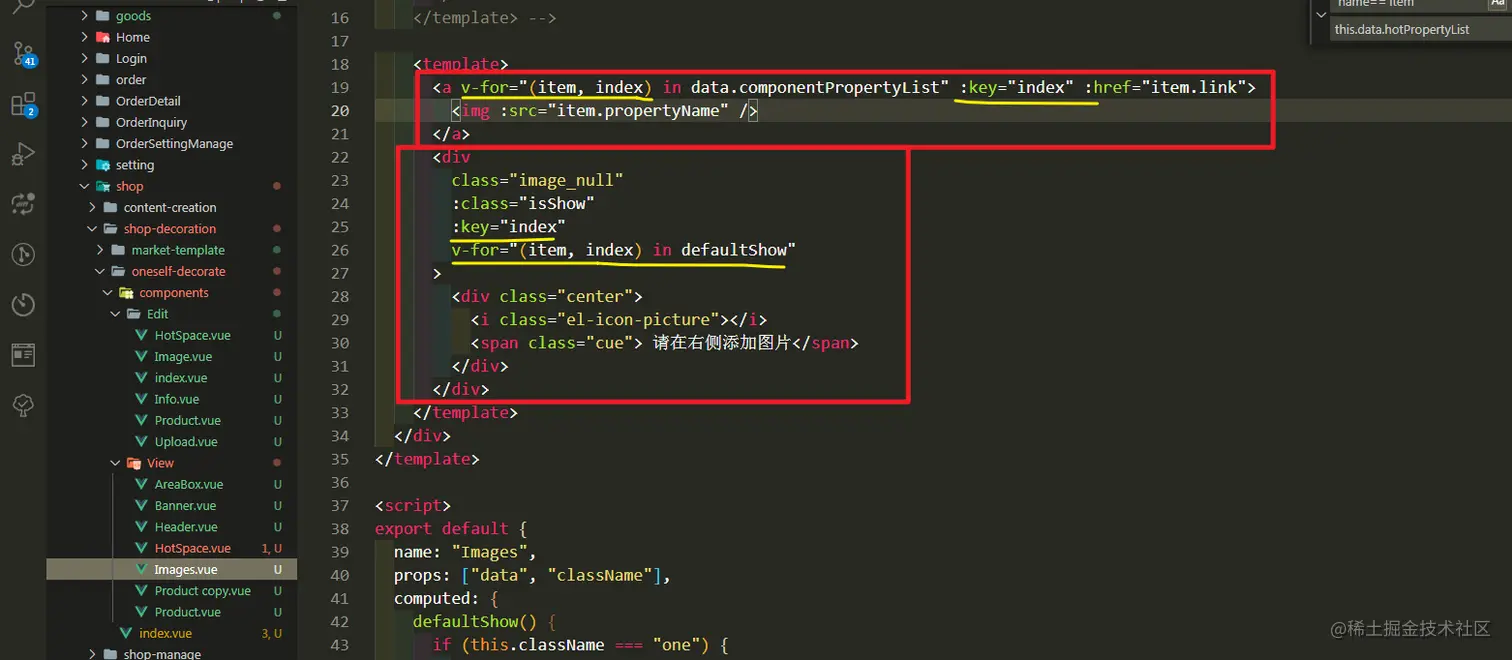Viewport: 1512px width, 660px height.
Task: Click isShow binding on line 24
Action: click(x=557, y=203)
